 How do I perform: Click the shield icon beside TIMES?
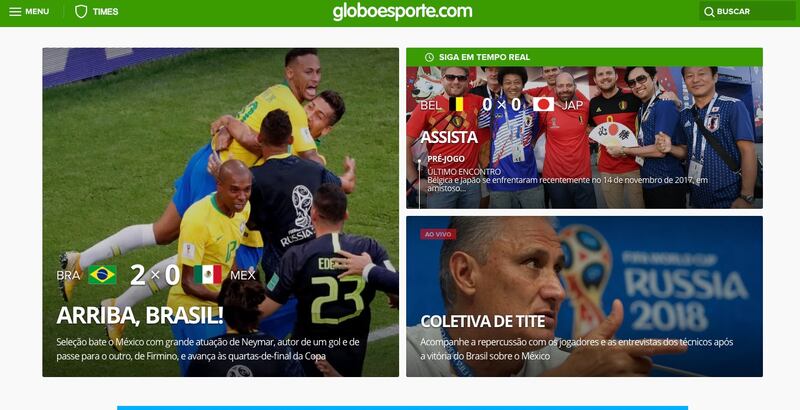(81, 11)
